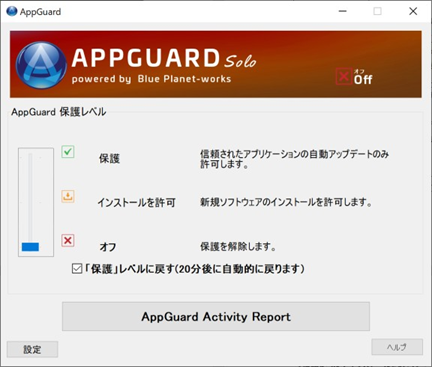Click the 保護を解除します。 description text

(x=238, y=247)
